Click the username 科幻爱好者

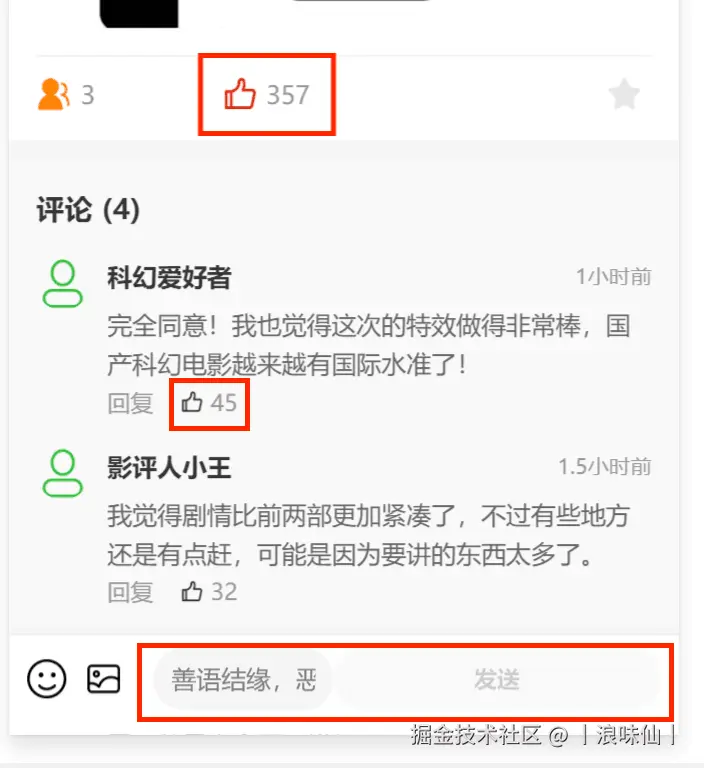pyautogui.click(x=169, y=278)
